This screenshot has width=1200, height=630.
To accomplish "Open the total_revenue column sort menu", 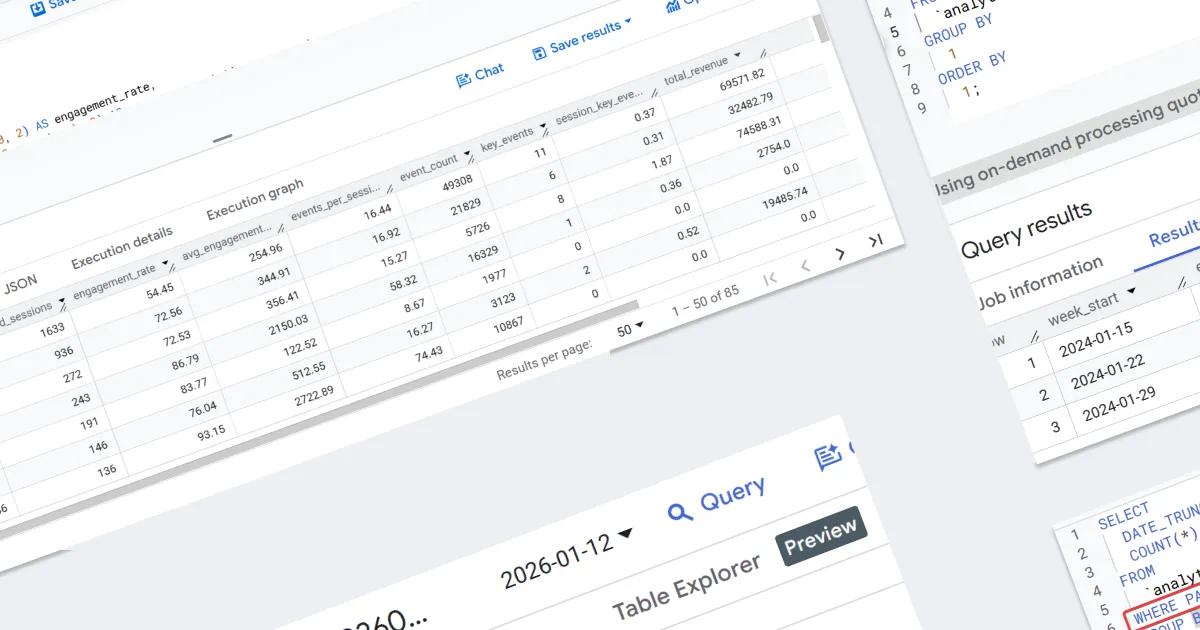I will (x=738, y=55).
